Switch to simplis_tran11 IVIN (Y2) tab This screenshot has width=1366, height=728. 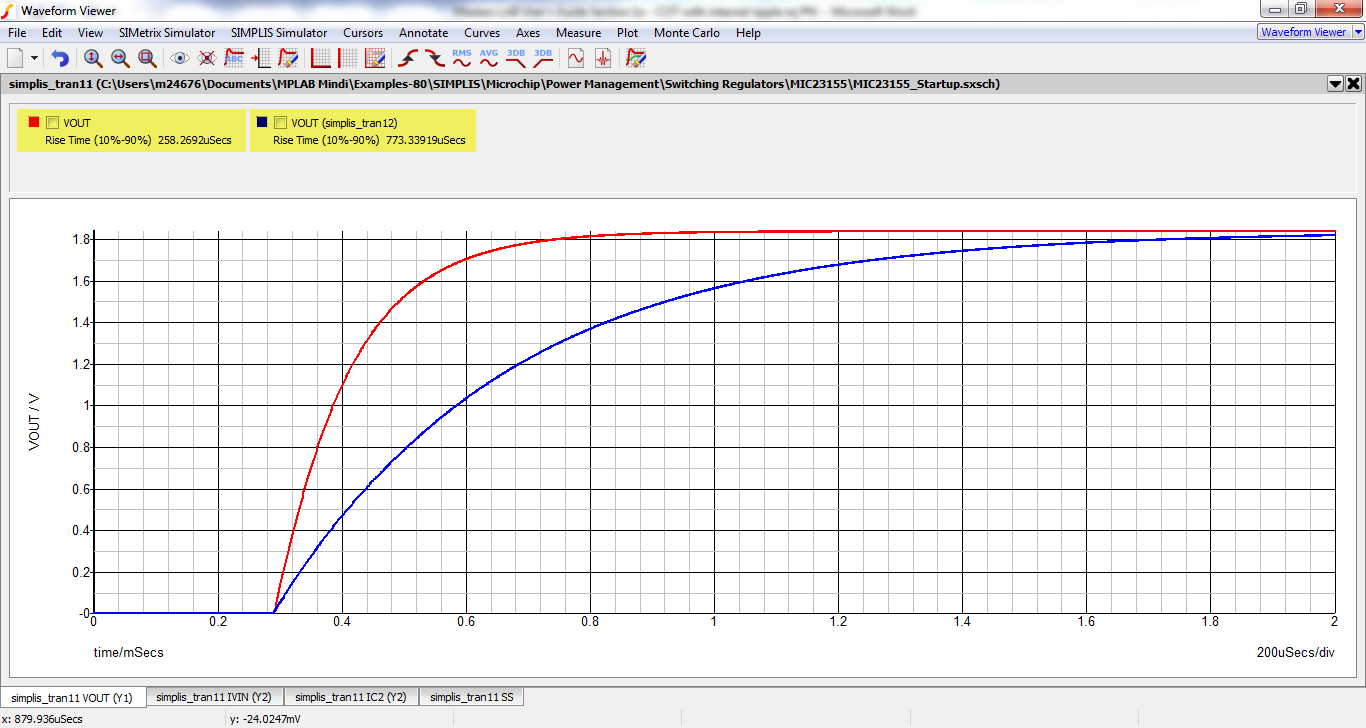(214, 697)
